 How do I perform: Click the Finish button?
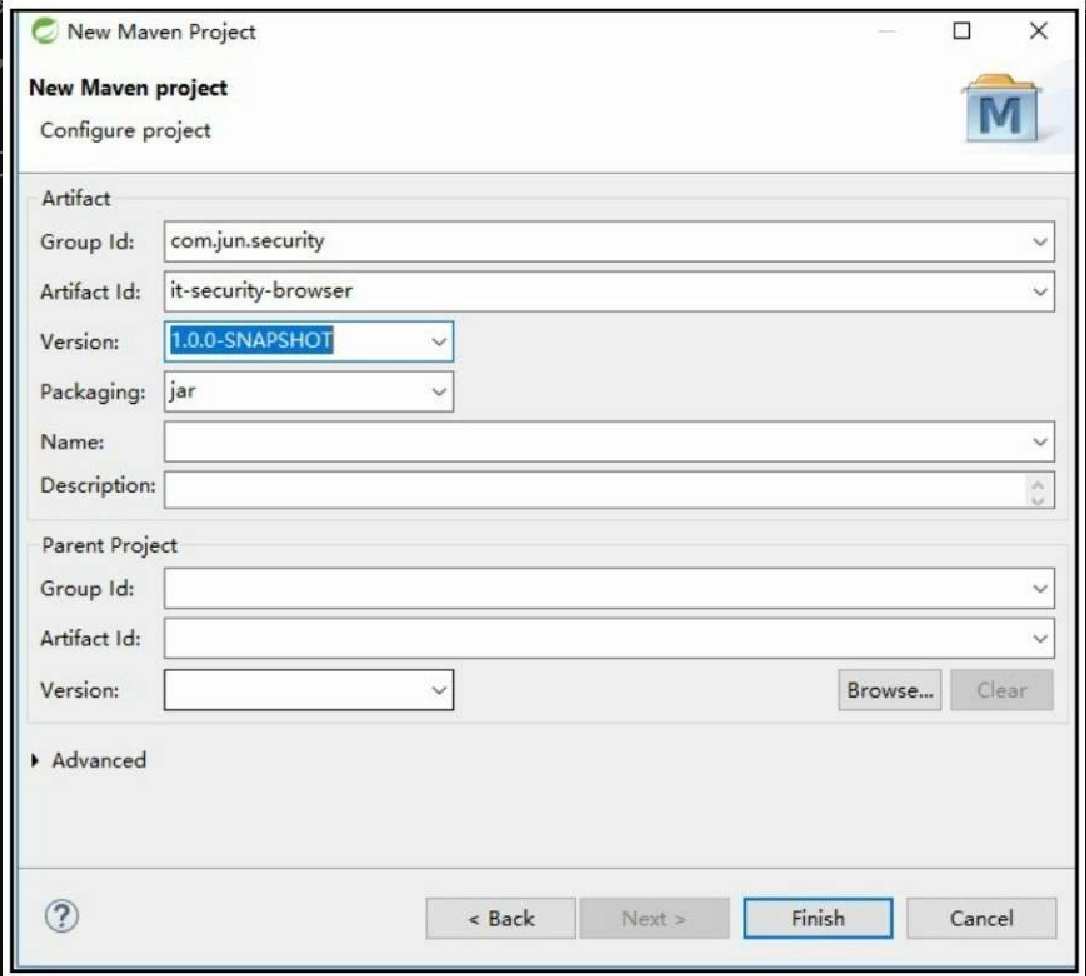(x=818, y=919)
